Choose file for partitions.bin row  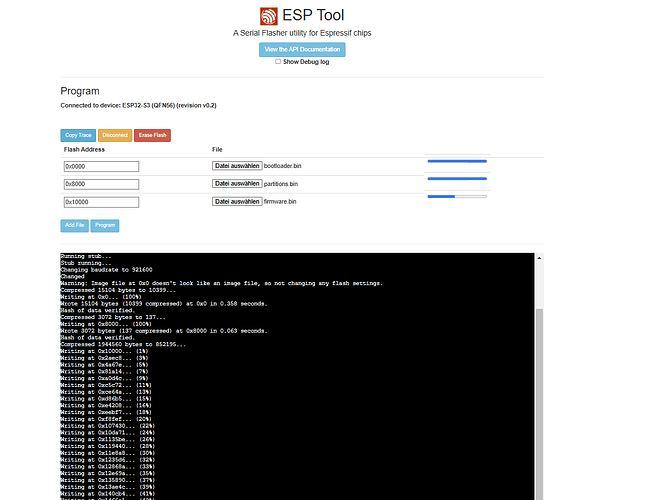[237, 184]
